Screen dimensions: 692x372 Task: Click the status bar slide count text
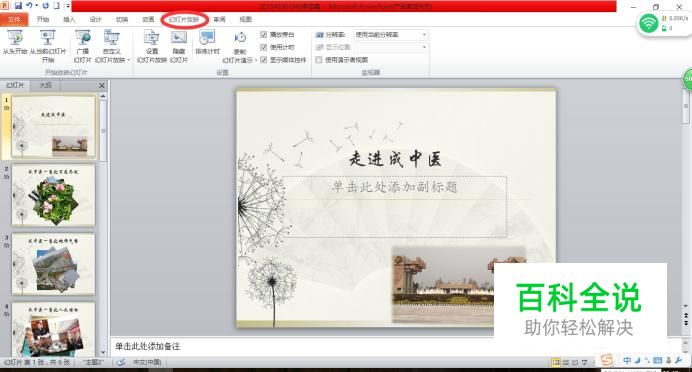tap(37, 362)
